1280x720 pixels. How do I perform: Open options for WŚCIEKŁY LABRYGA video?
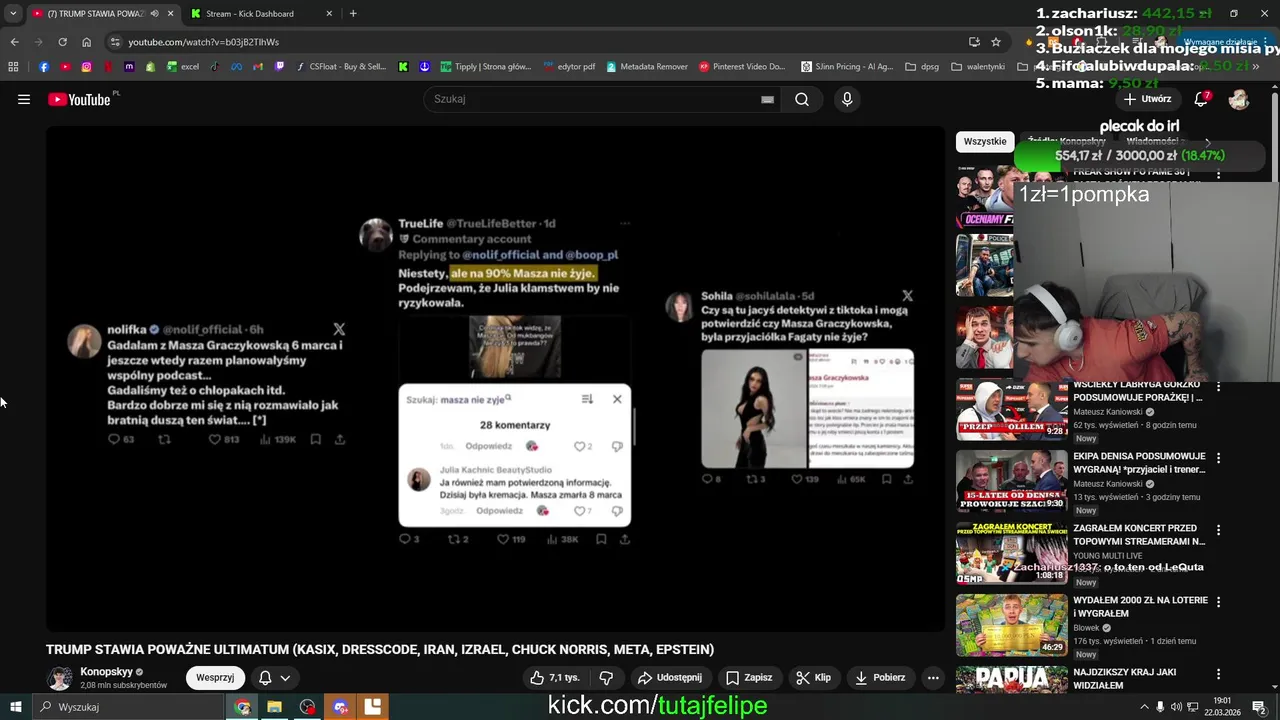tap(1218, 386)
